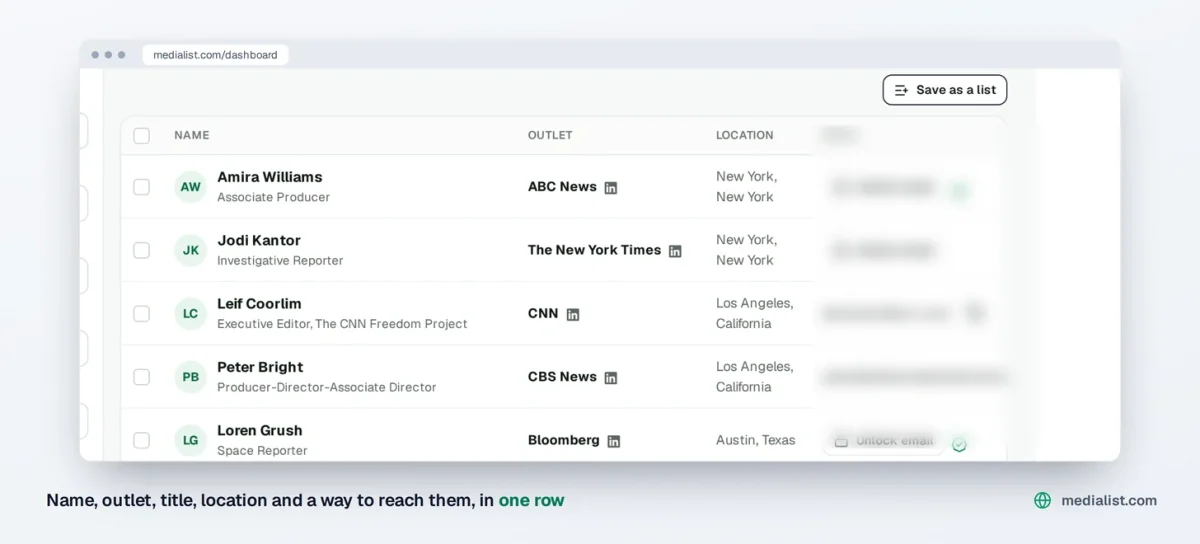This screenshot has height=544, width=1200.
Task: Click the LinkedIn icon beside CBS News
Action: point(611,378)
